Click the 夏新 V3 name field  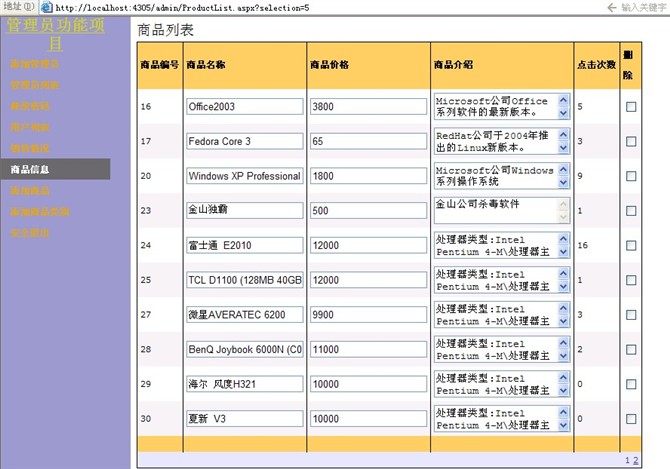tap(245, 419)
